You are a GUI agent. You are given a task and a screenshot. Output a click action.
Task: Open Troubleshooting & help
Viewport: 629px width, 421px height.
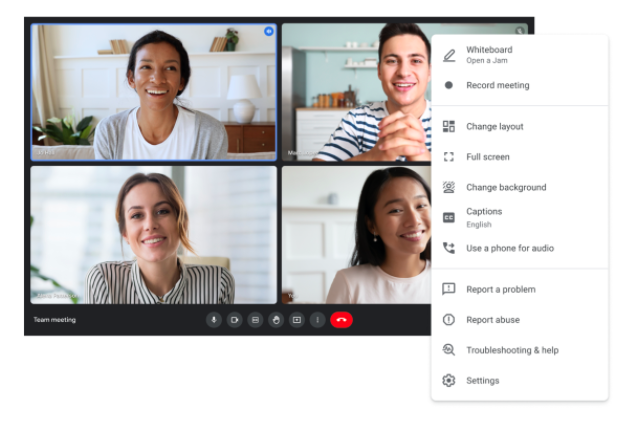(512, 350)
